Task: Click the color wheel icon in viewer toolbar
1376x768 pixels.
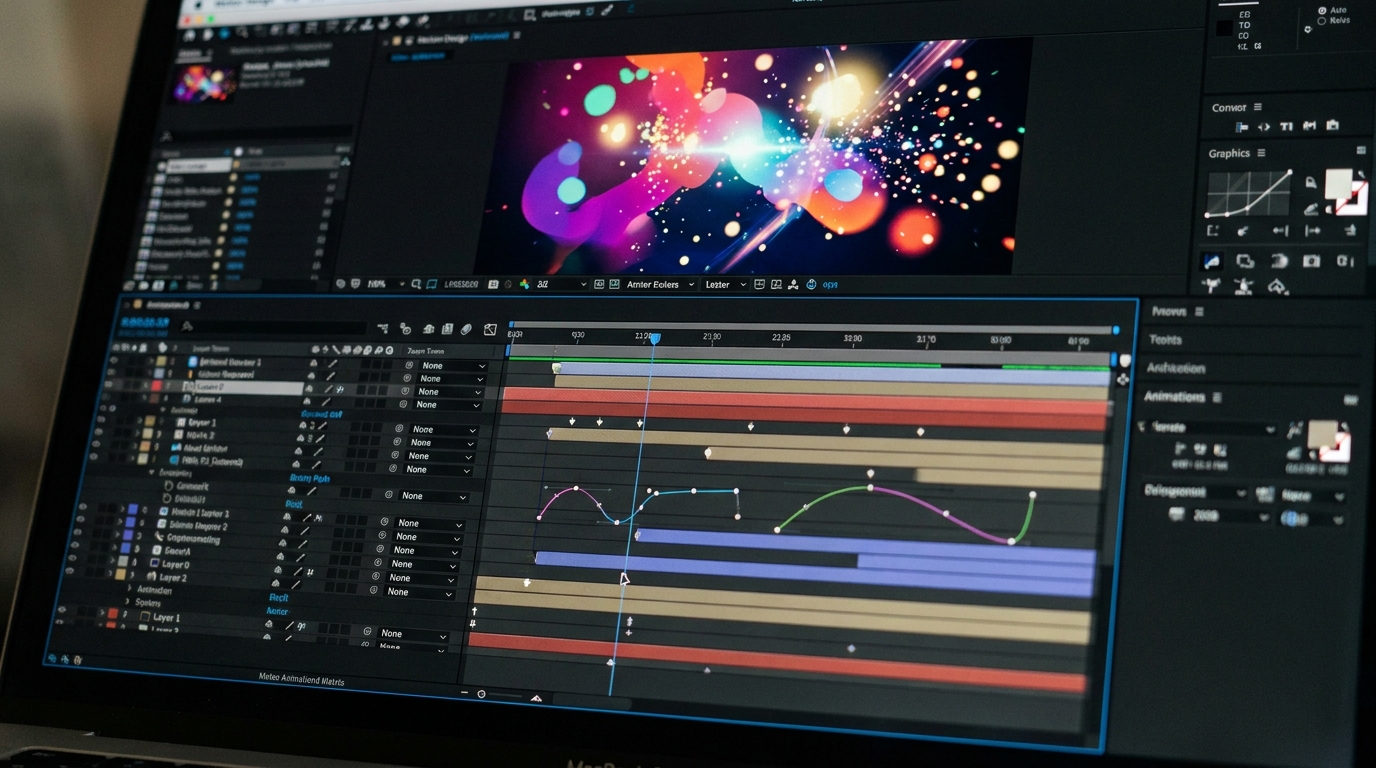Action: coord(524,285)
